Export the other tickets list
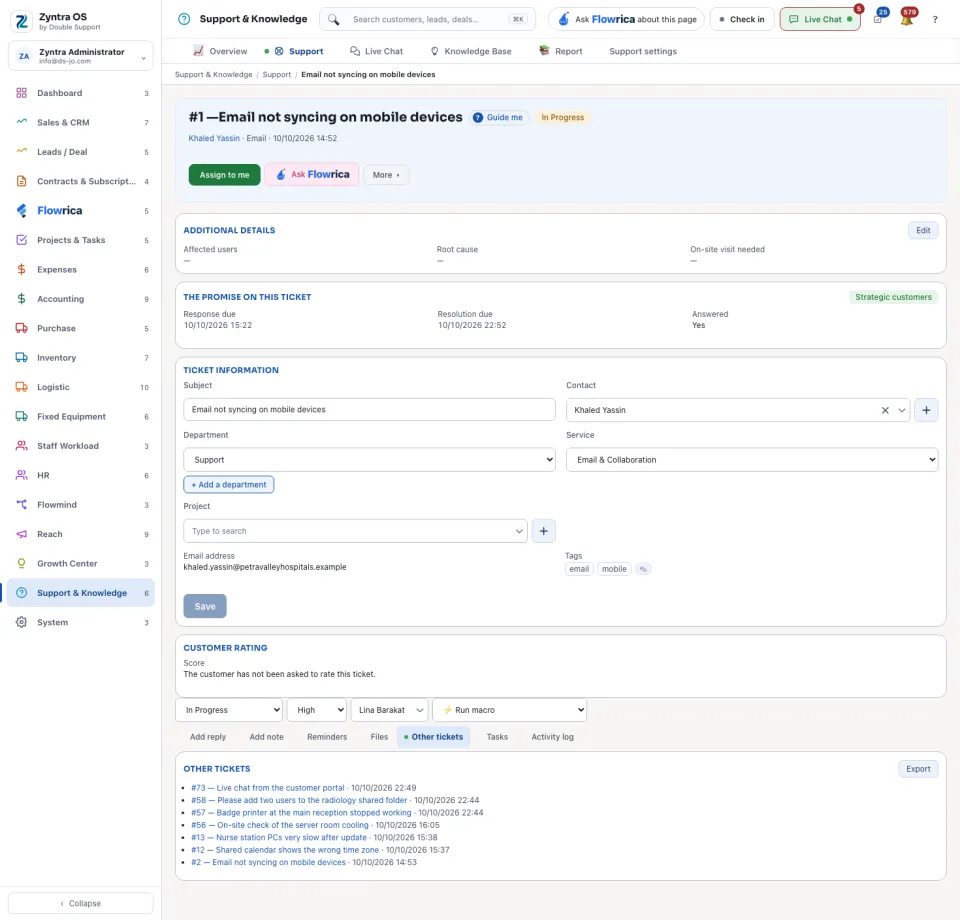Image resolution: width=960 pixels, height=920 pixels. click(x=918, y=769)
